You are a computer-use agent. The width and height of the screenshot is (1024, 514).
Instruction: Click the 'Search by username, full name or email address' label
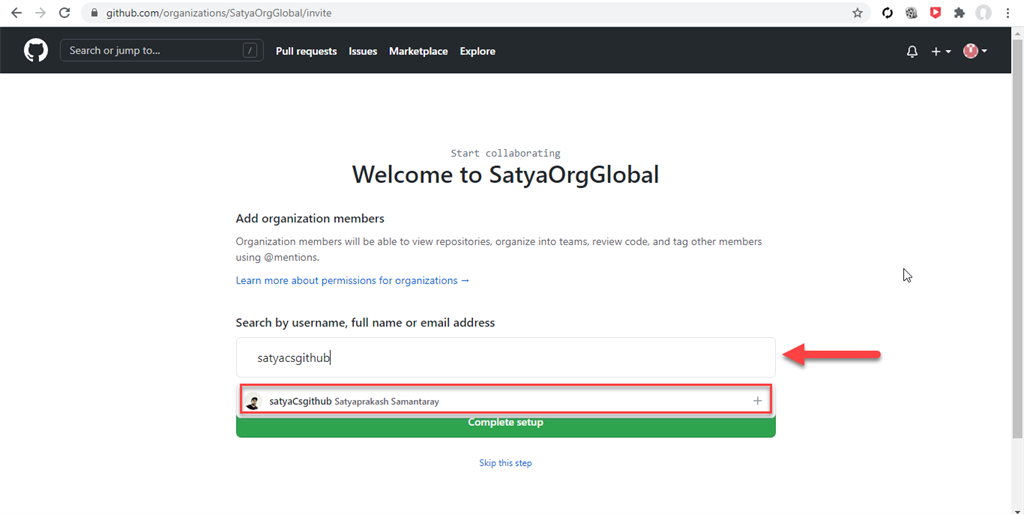coord(365,322)
